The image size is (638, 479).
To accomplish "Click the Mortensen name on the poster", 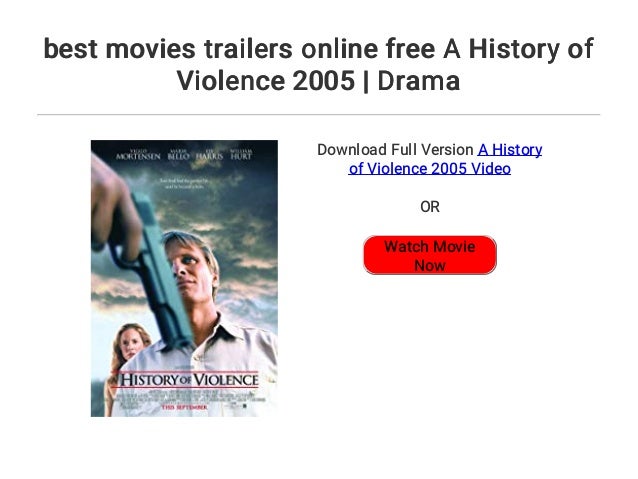I will 138,155.
